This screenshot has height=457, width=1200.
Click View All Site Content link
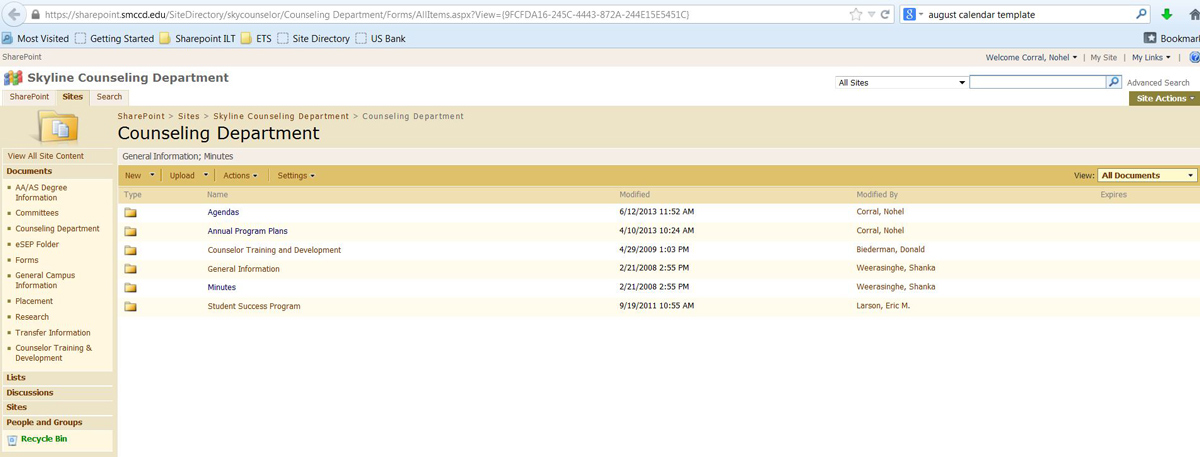click(46, 156)
